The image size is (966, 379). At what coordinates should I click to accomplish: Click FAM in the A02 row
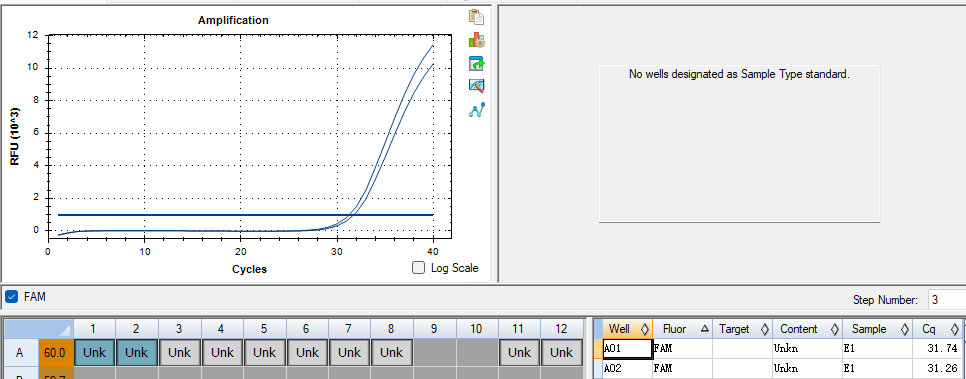pos(682,369)
